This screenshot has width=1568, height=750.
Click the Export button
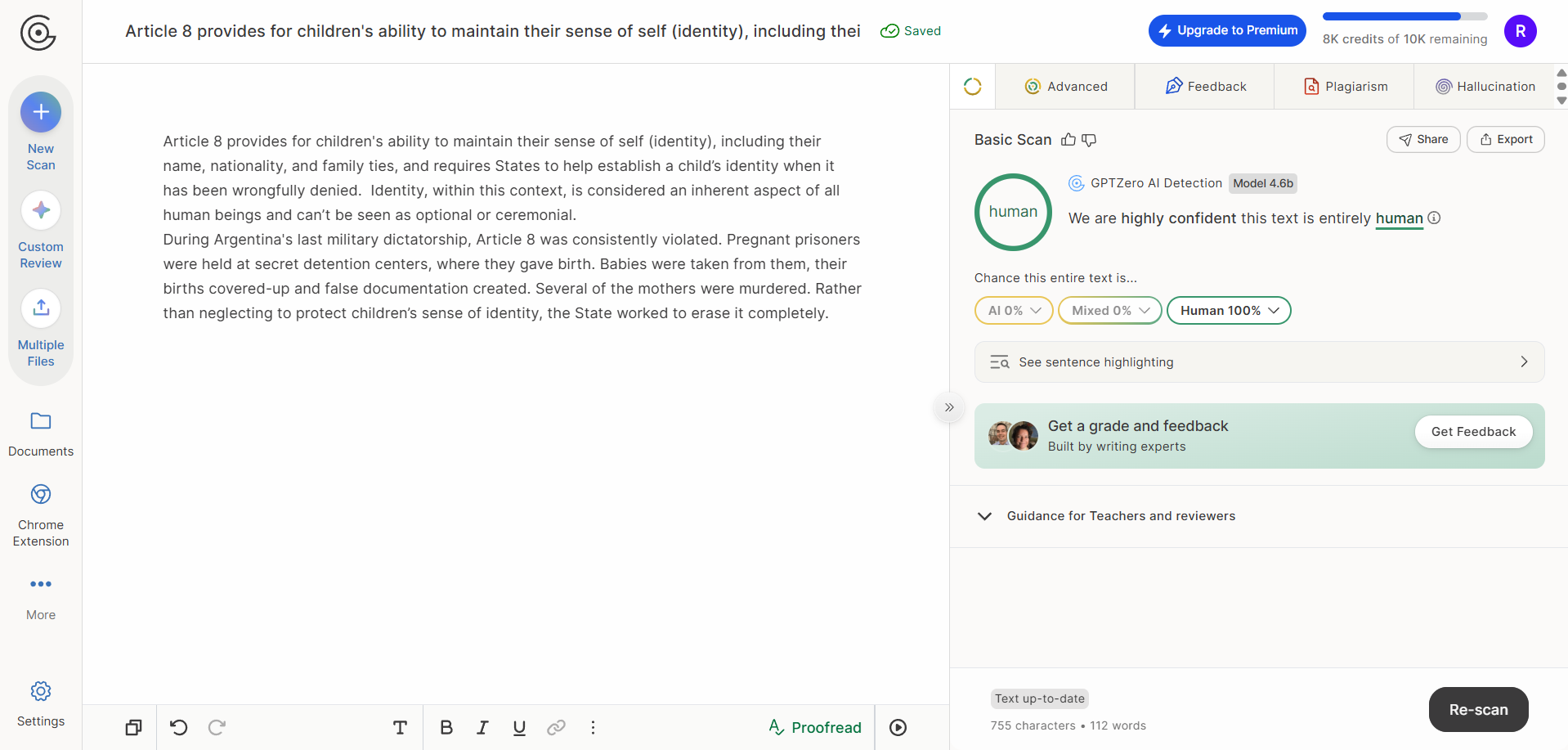click(1506, 140)
